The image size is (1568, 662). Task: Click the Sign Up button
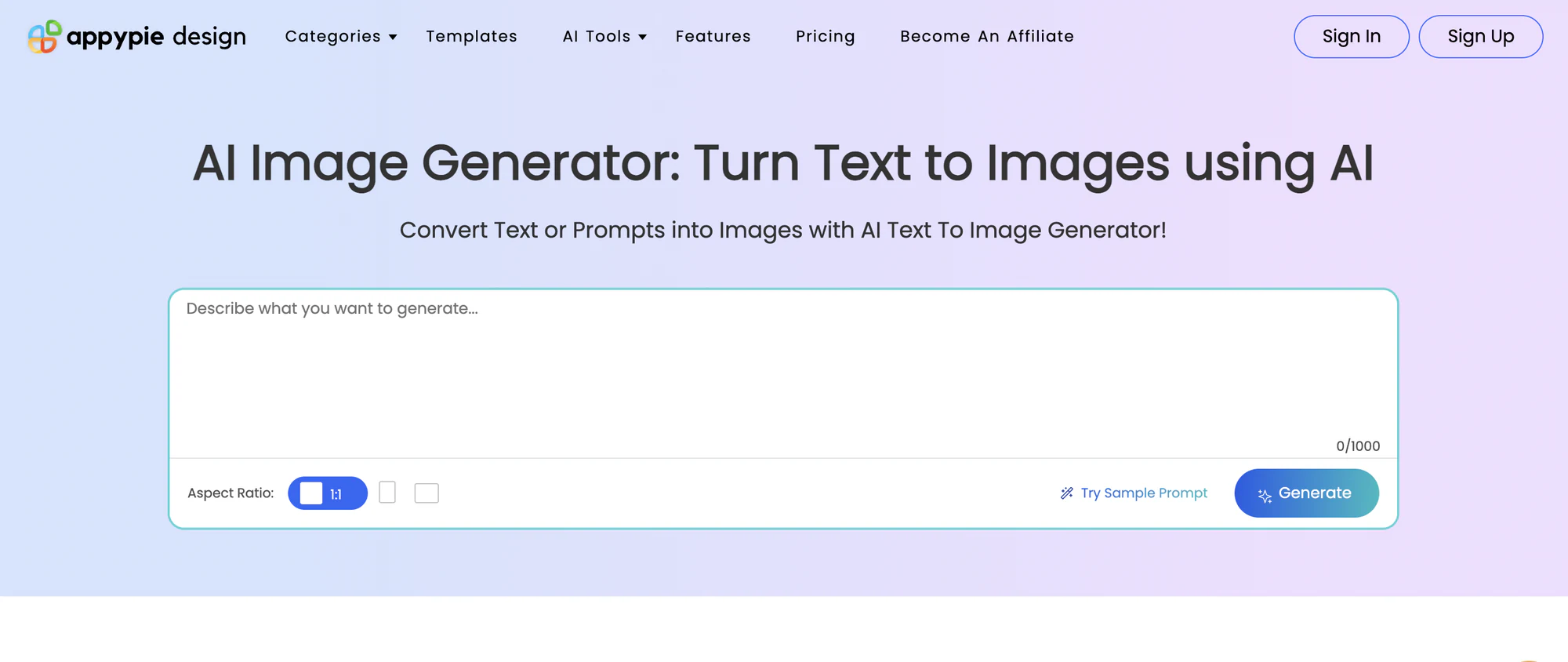point(1481,37)
